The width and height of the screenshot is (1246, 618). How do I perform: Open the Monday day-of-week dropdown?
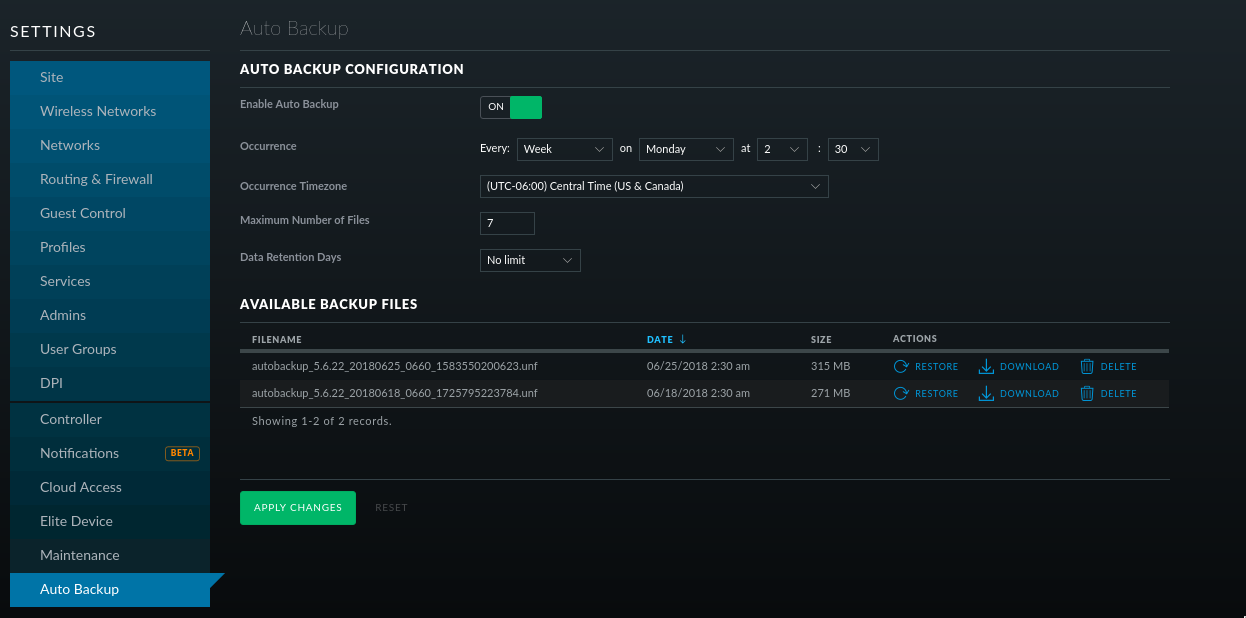click(x=686, y=149)
